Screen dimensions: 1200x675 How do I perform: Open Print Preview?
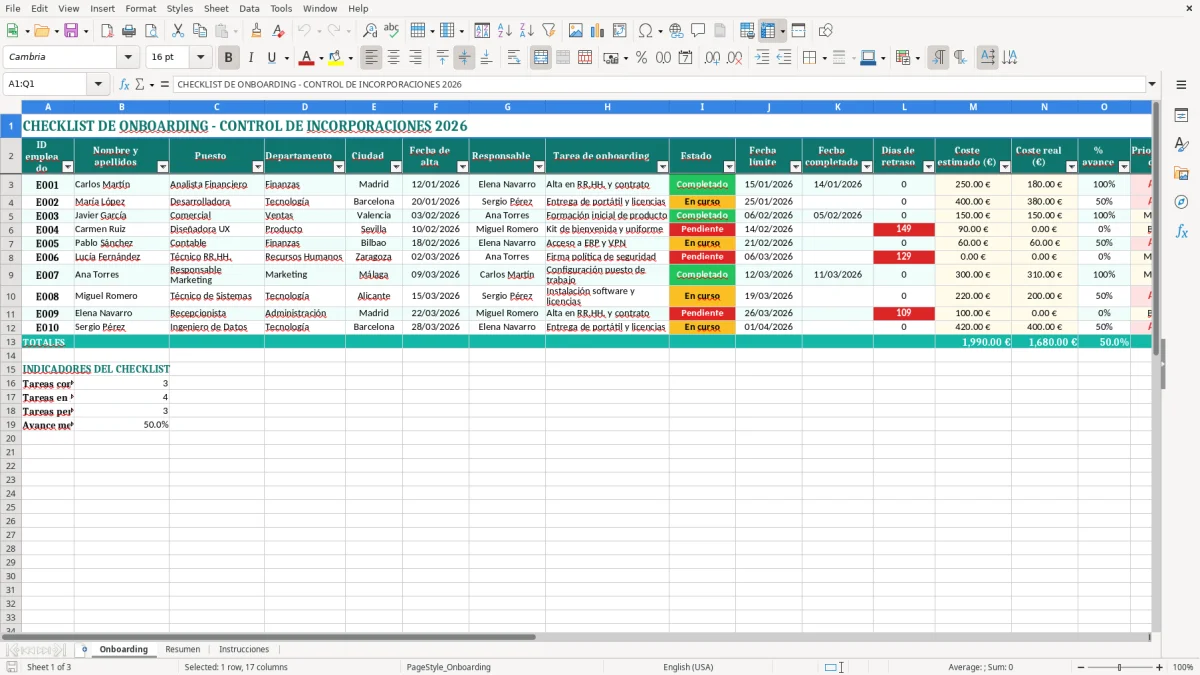151,31
